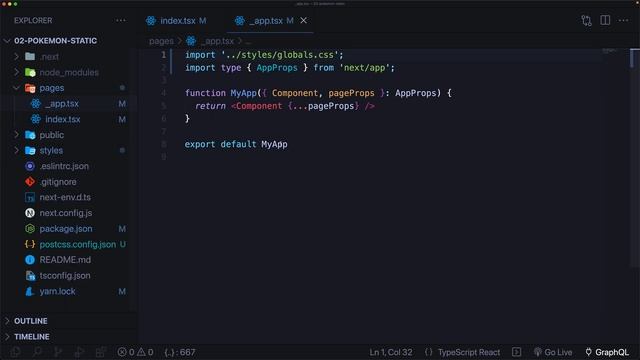Start Go Live server
Viewport: 640px width, 360px height.
pyautogui.click(x=553, y=352)
